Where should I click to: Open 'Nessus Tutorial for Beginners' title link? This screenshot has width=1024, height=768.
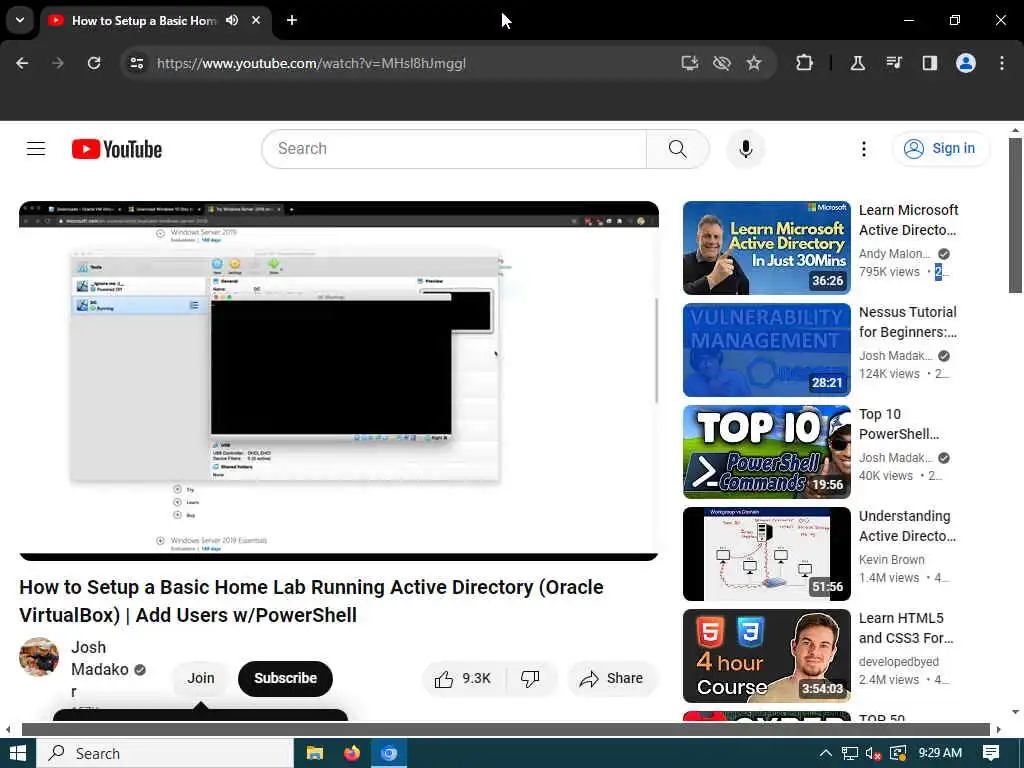pos(908,322)
